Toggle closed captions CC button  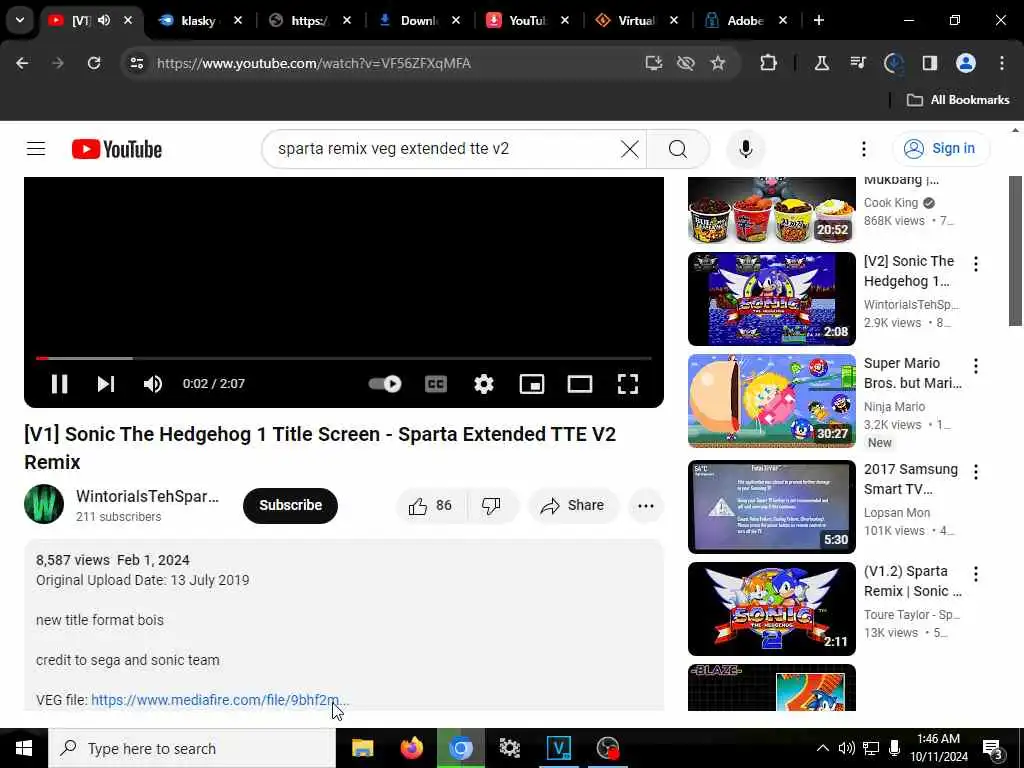[436, 383]
